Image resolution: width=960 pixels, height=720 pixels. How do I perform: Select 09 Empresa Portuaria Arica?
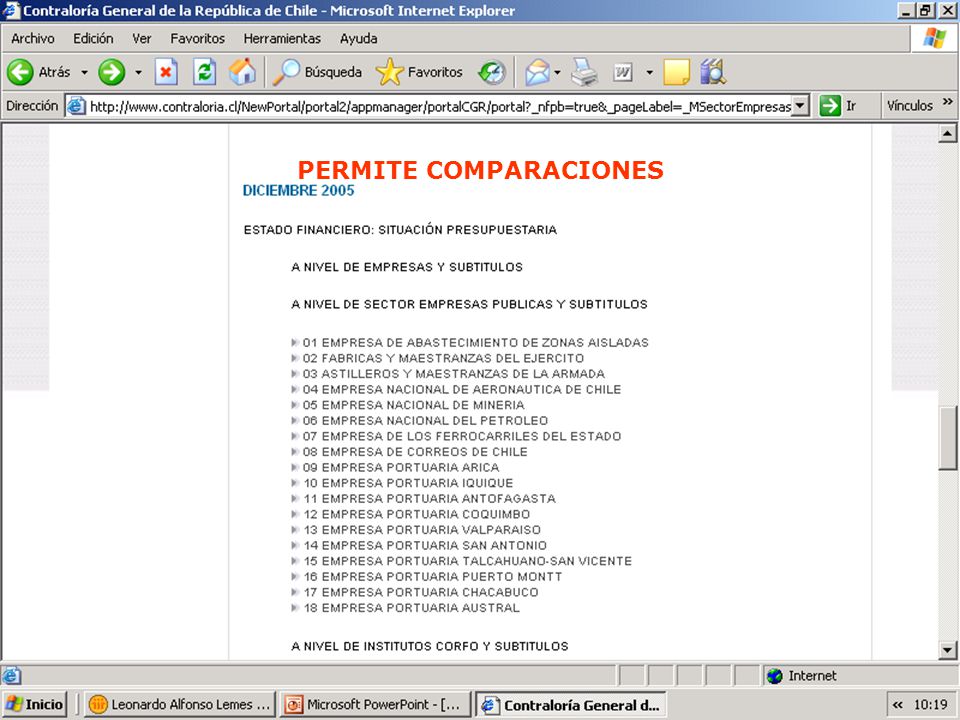point(401,468)
